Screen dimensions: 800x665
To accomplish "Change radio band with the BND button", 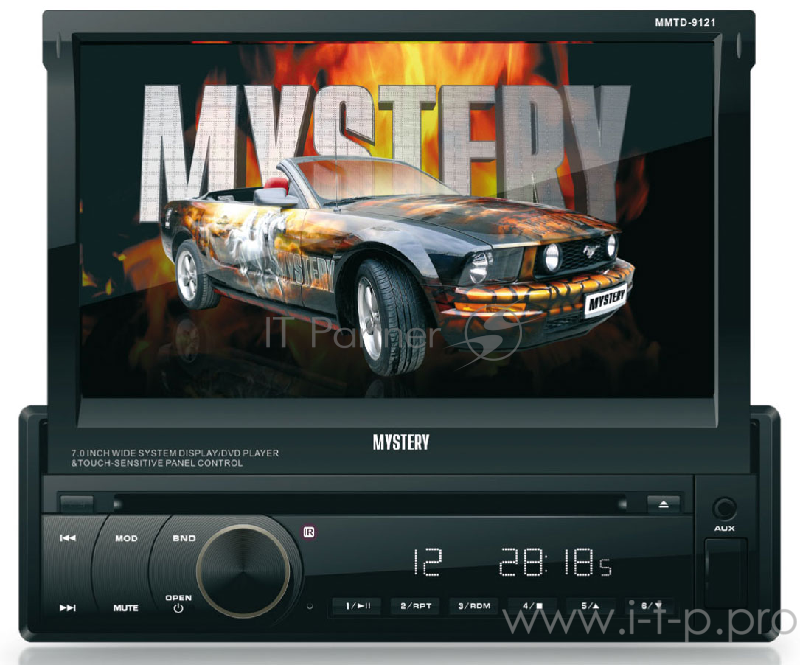I will point(186,538).
